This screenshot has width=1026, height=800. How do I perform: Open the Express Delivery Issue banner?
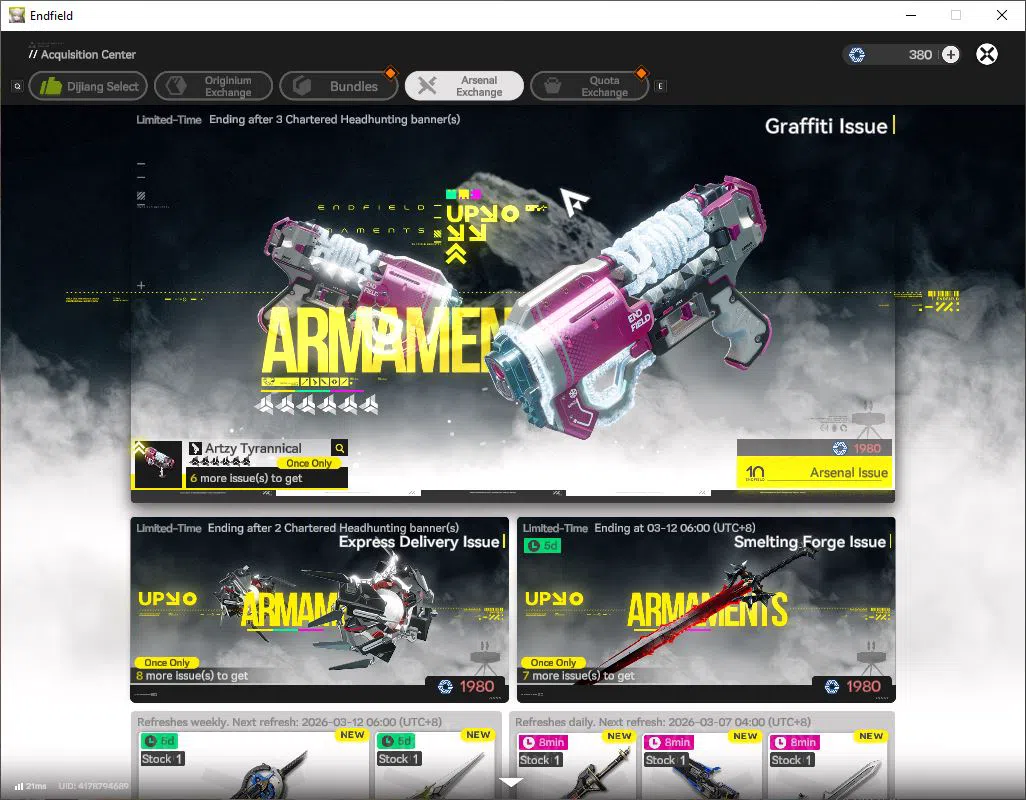(319, 610)
